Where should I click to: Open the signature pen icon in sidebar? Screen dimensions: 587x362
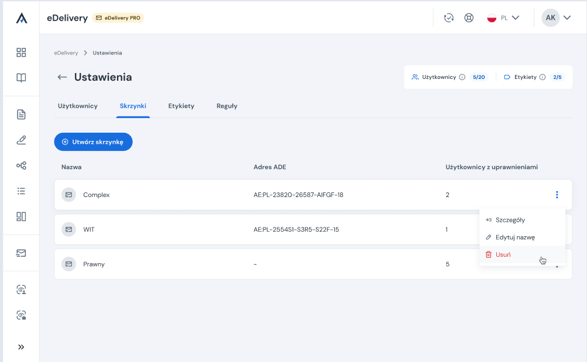click(x=21, y=140)
